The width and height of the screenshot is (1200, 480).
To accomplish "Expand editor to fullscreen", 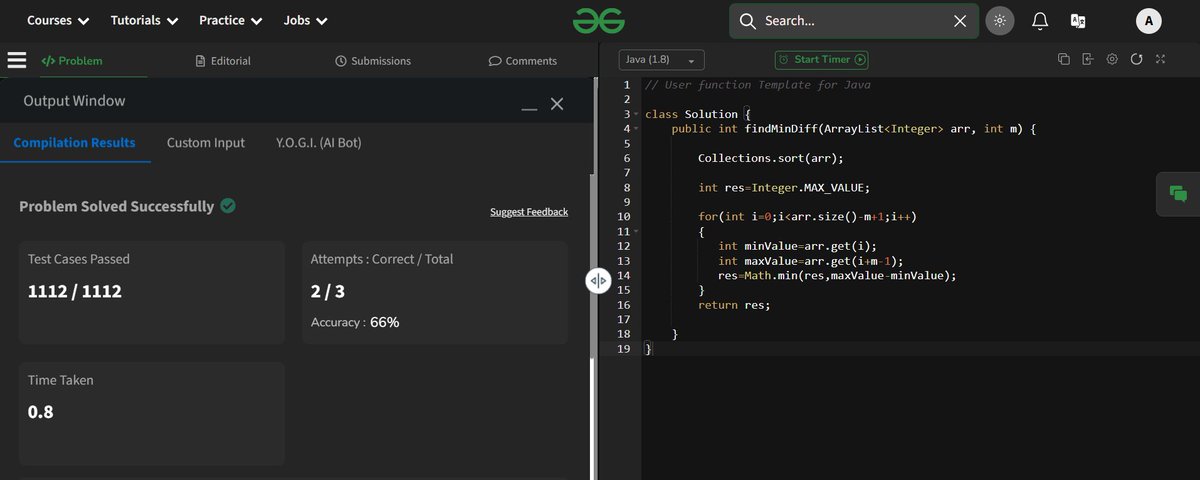I will [x=1160, y=60].
